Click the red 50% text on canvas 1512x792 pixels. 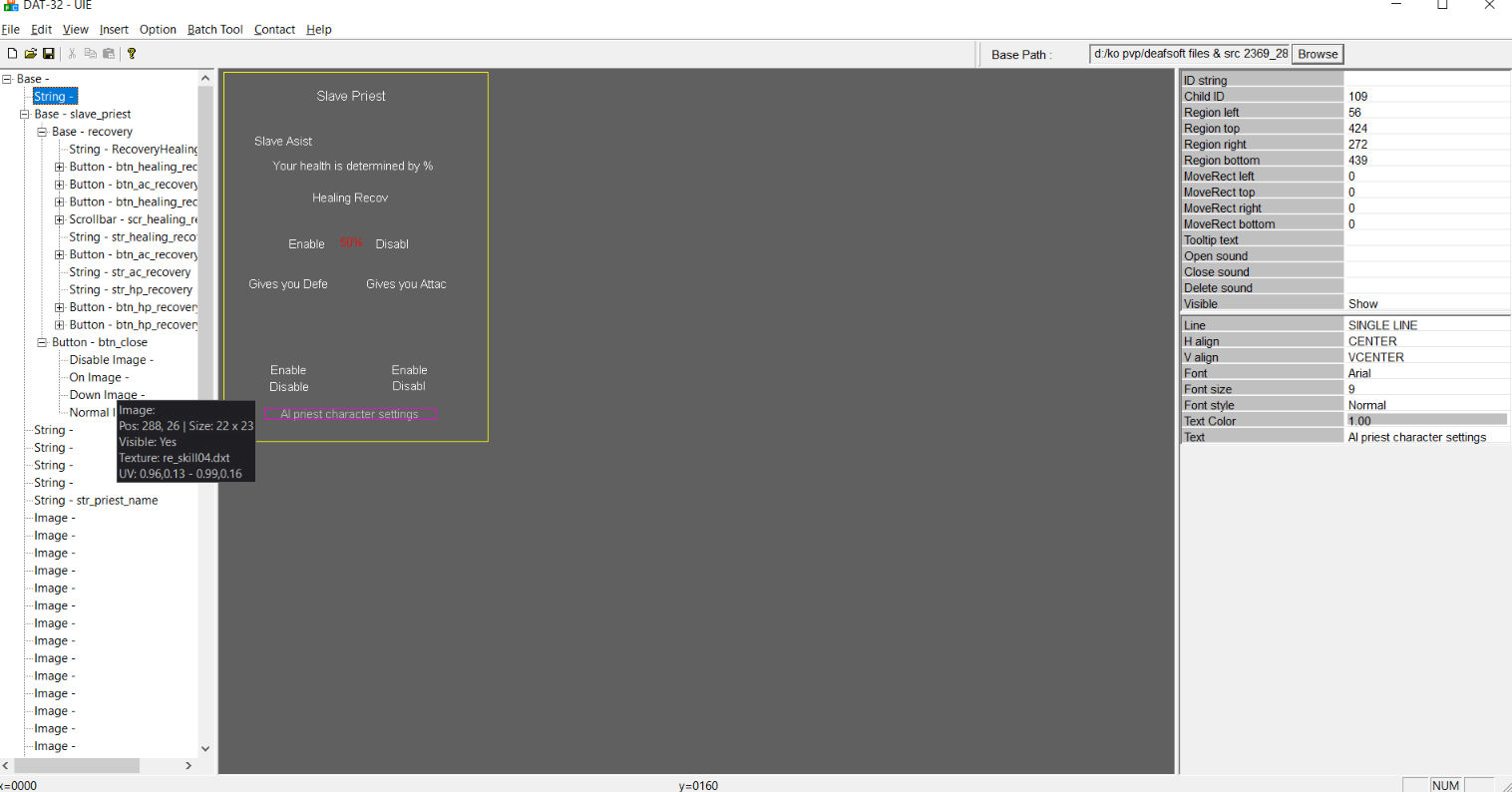coord(351,242)
